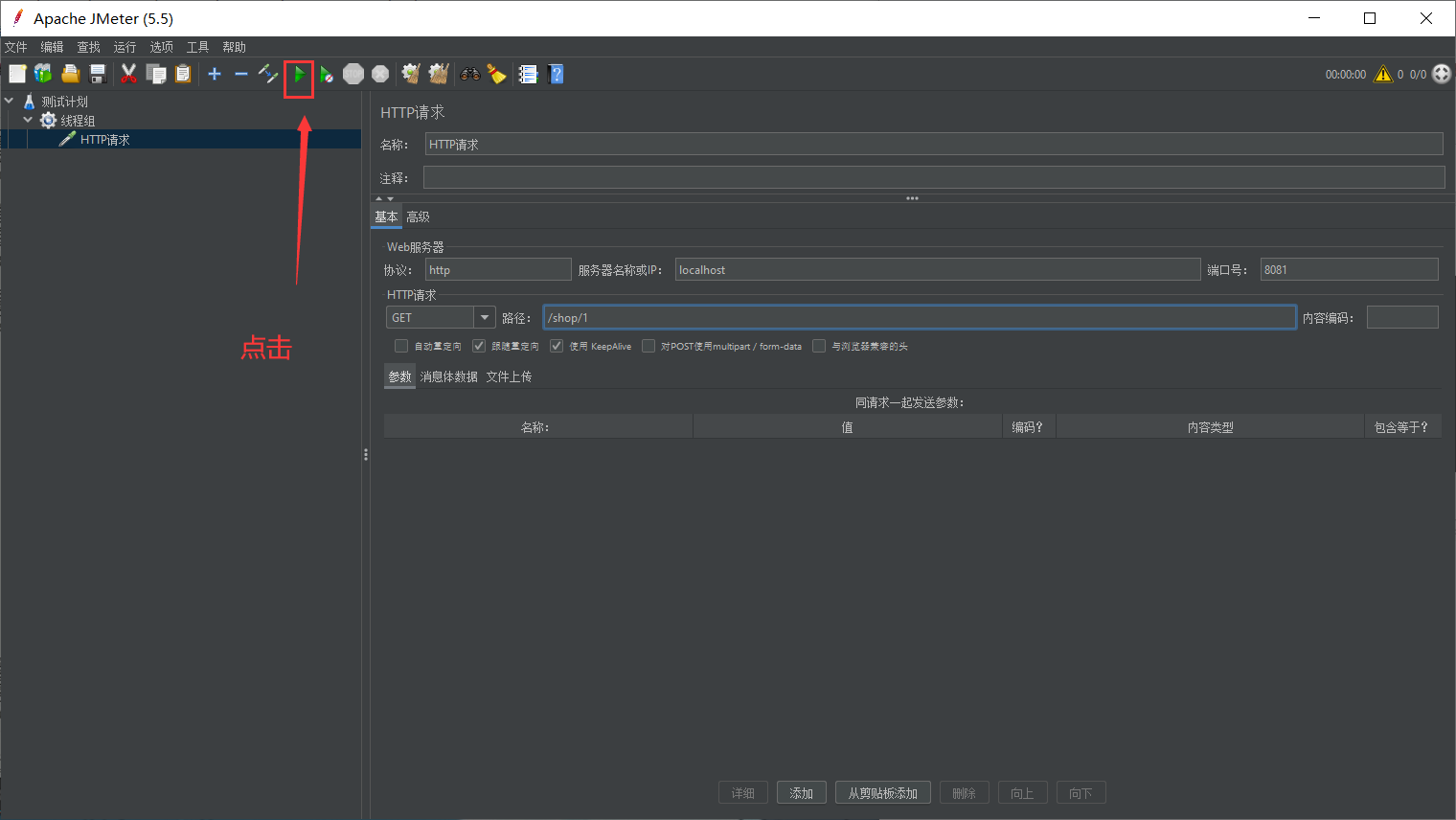Open the 选项 menu

(161, 47)
